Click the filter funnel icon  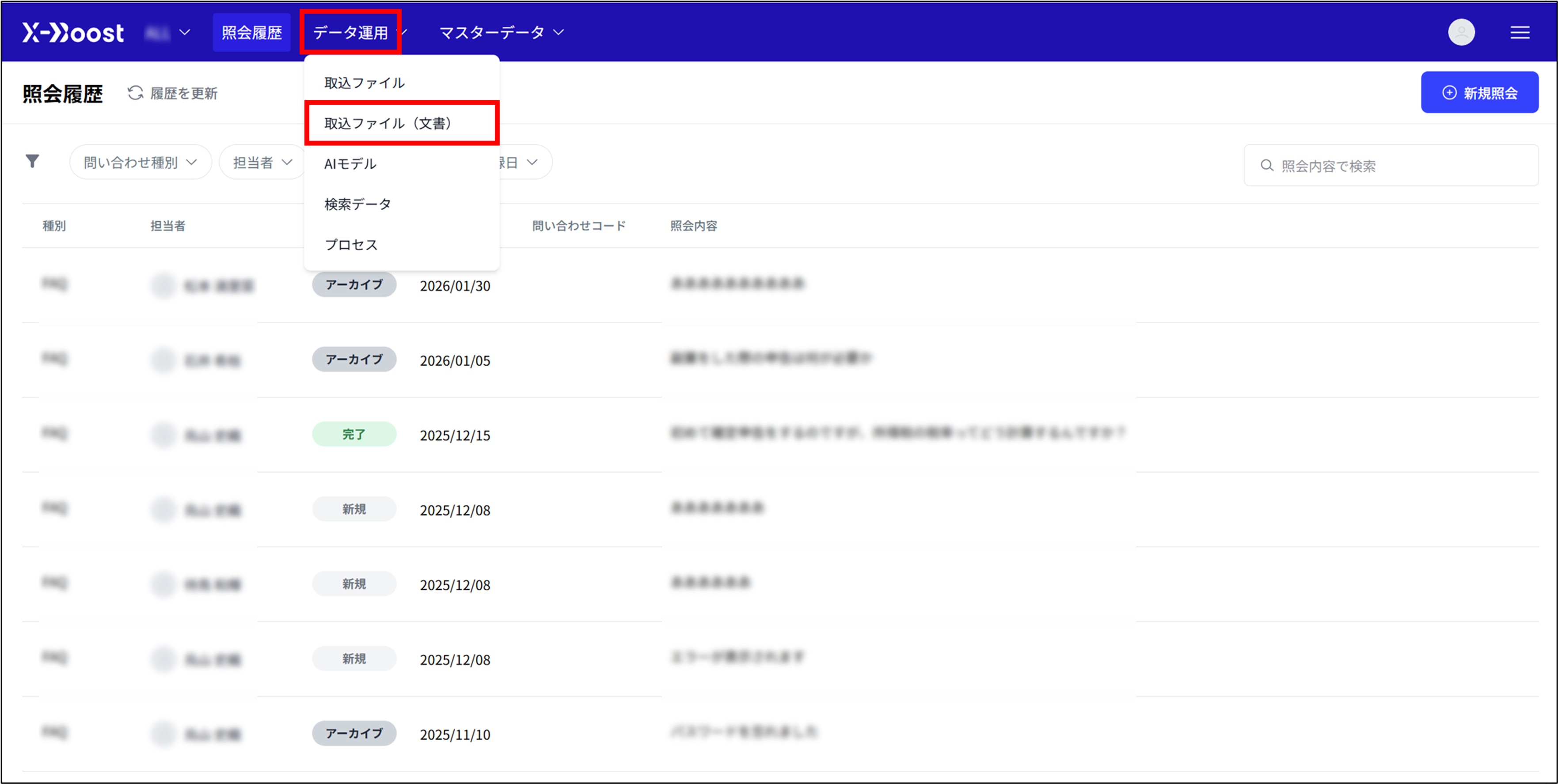[x=33, y=161]
